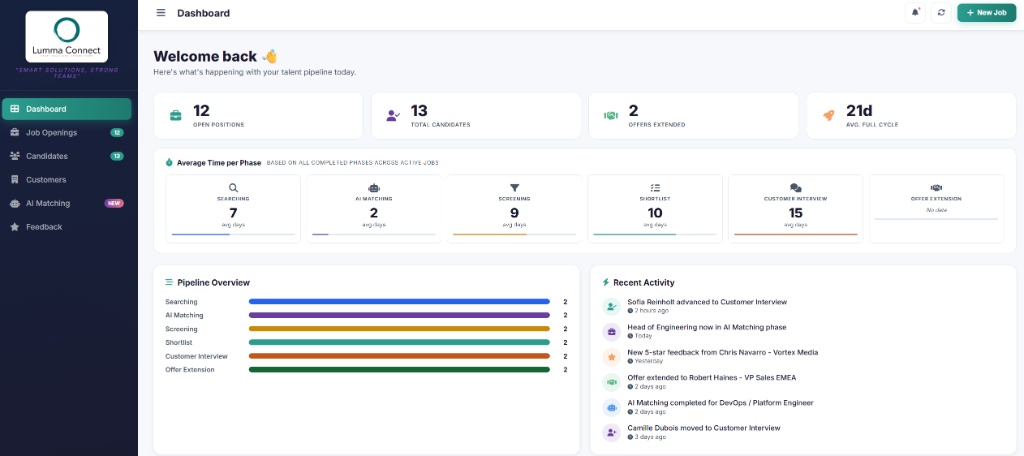Click the Offers Extended handshake icon
The height and width of the screenshot is (456, 1024).
[x=611, y=116]
